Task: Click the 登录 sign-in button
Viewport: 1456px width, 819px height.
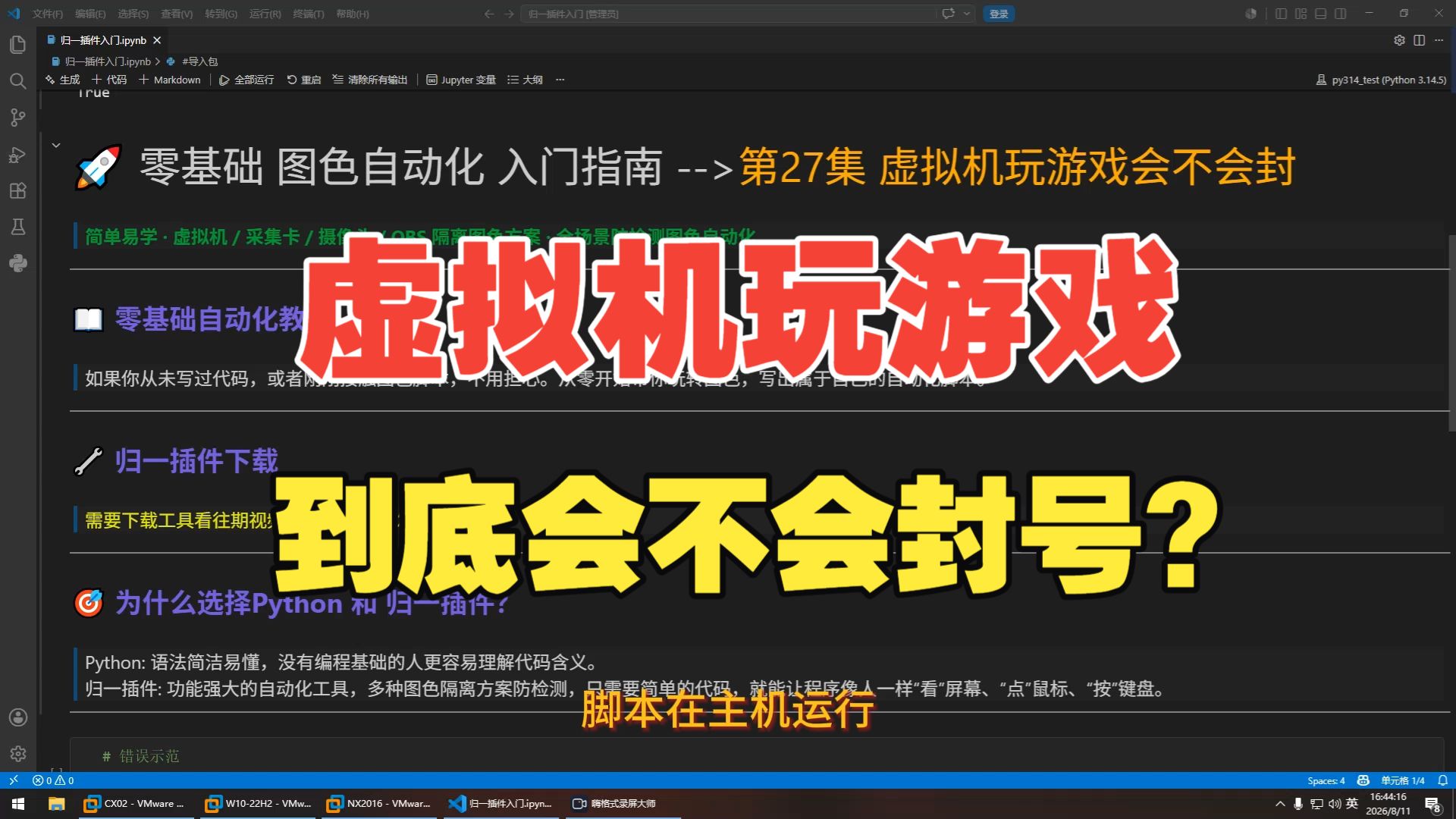Action: [x=999, y=14]
